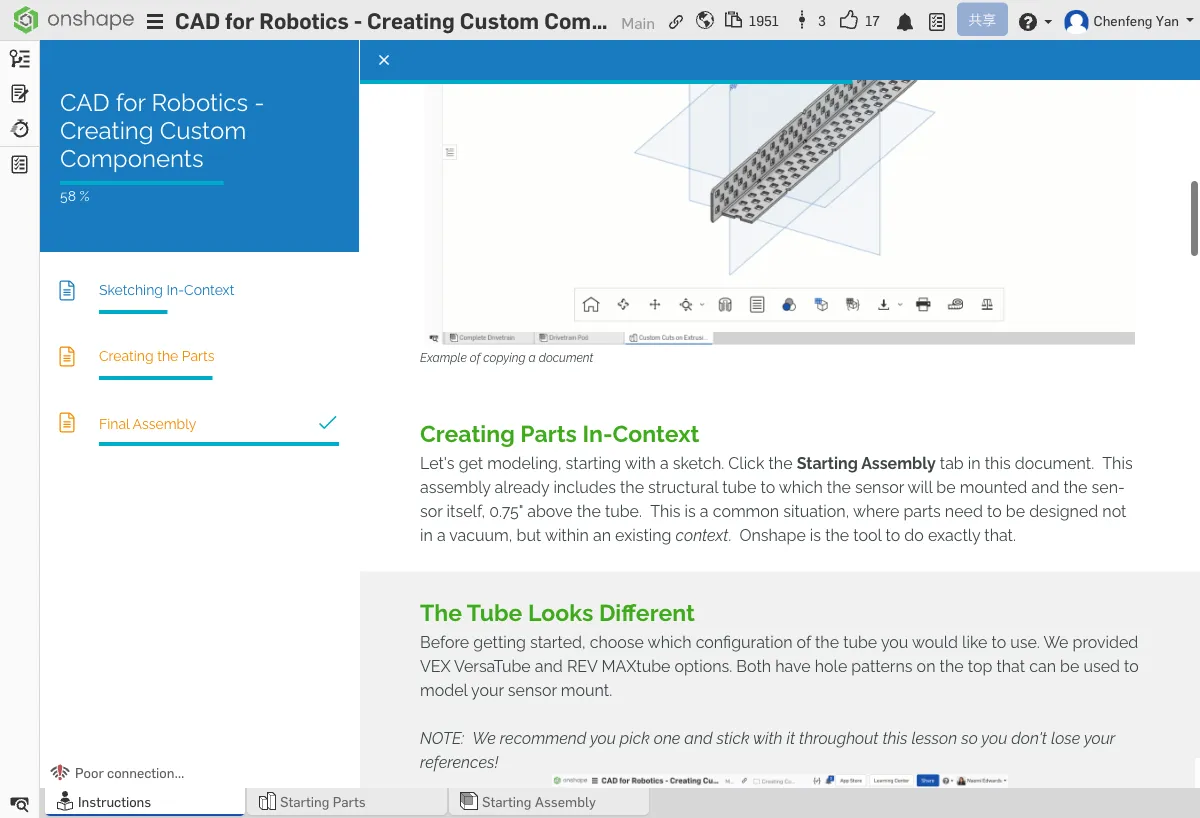The image size is (1200, 818).
Task: Open the course outline panel icon
Action: [x=19, y=58]
